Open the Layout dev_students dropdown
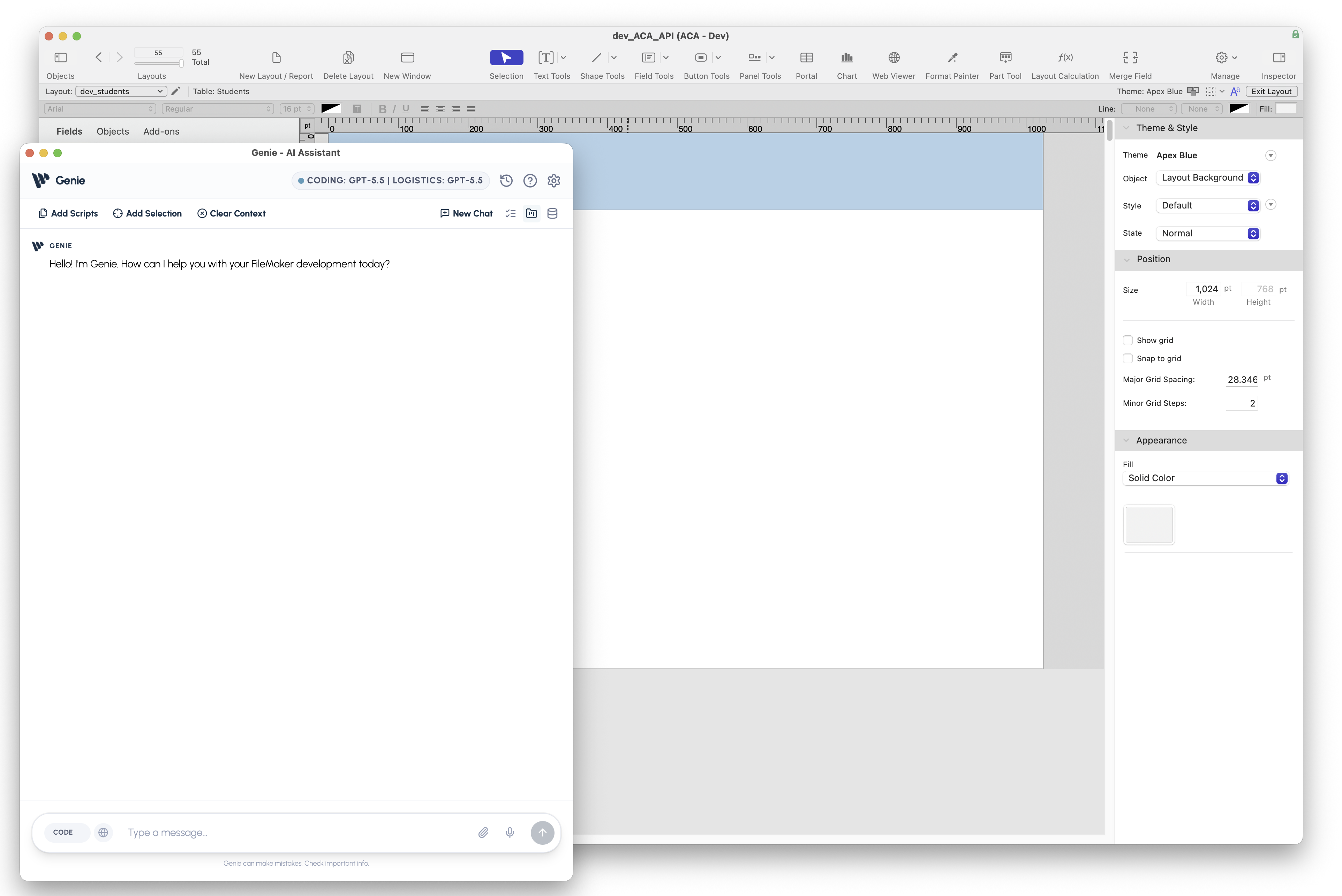Image resolution: width=1342 pixels, height=896 pixels. coord(121,91)
